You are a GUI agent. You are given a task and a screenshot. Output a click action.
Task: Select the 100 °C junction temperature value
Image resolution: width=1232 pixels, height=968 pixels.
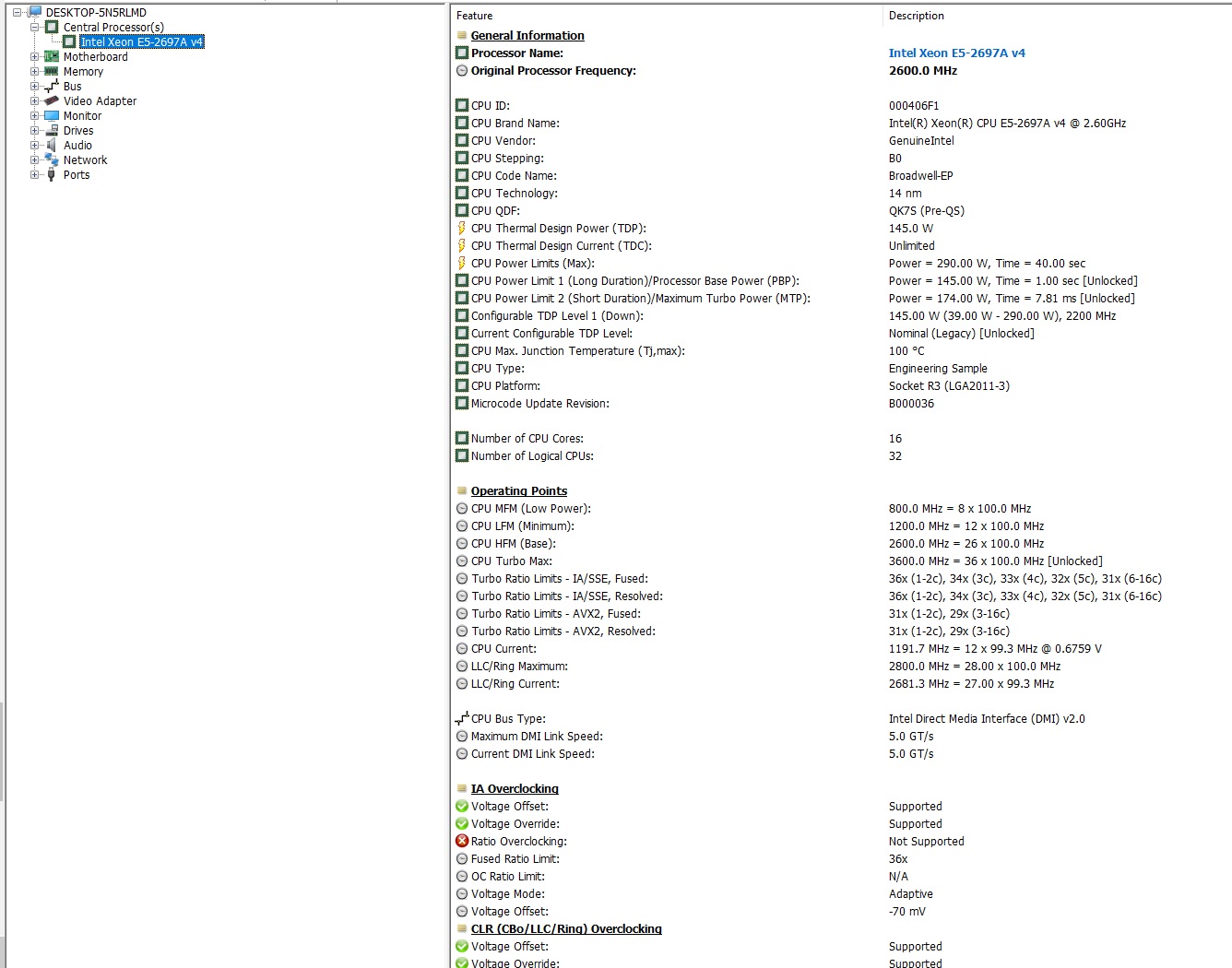[906, 351]
